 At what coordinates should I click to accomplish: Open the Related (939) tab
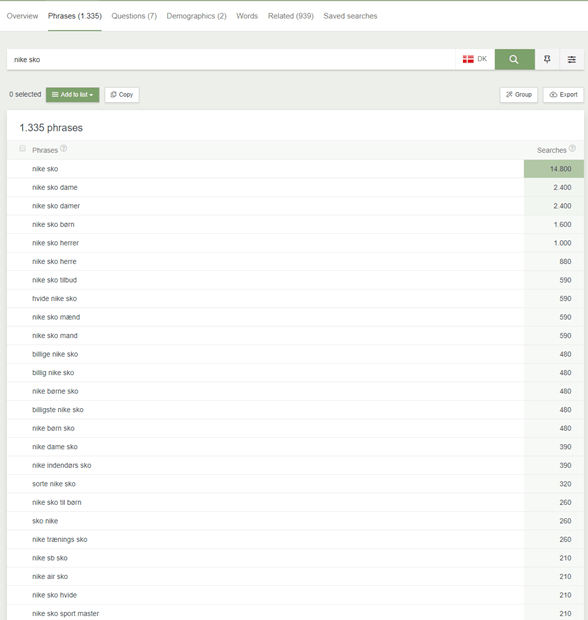pos(291,16)
